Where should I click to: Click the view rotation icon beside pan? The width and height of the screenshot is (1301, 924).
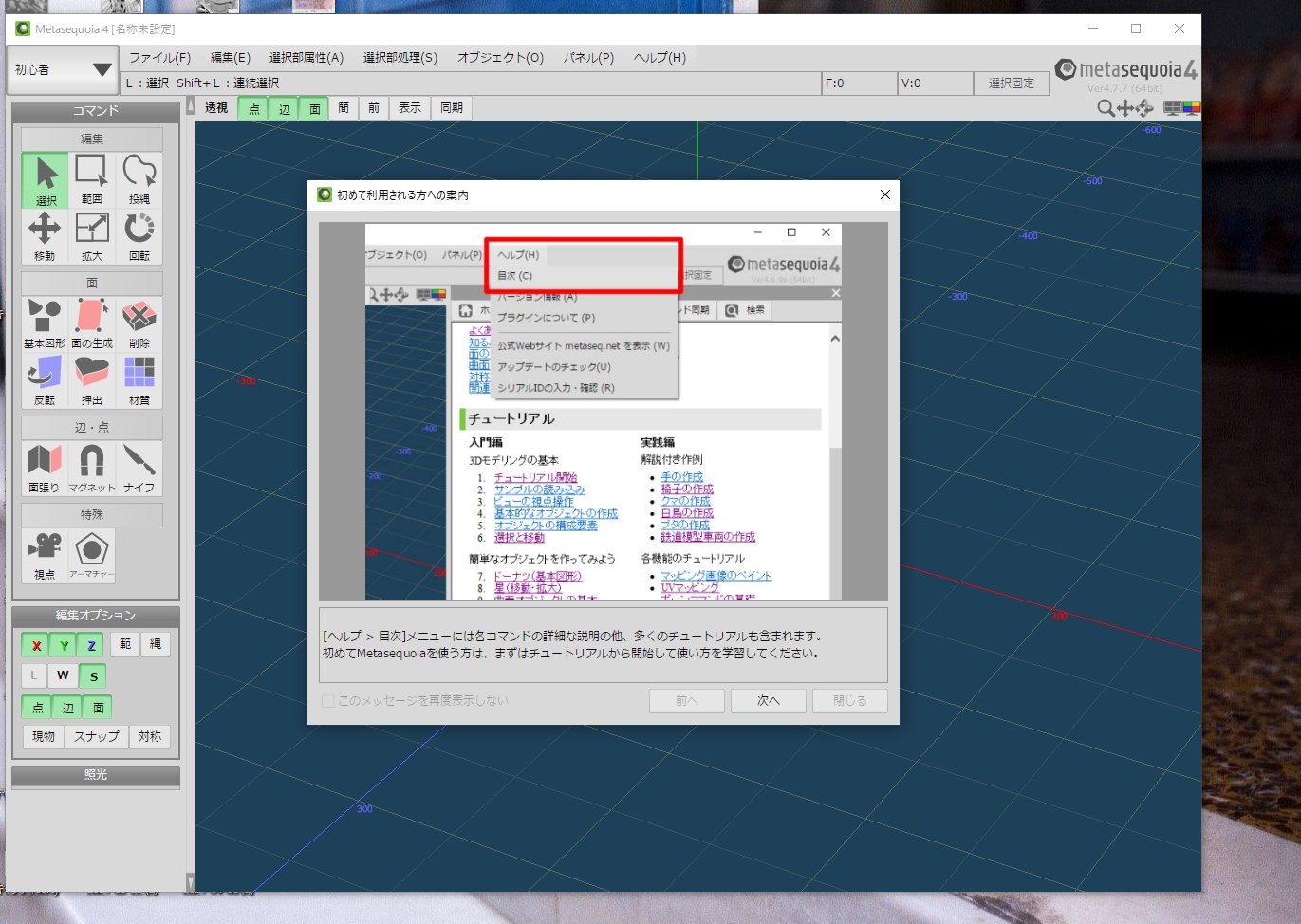(1144, 108)
